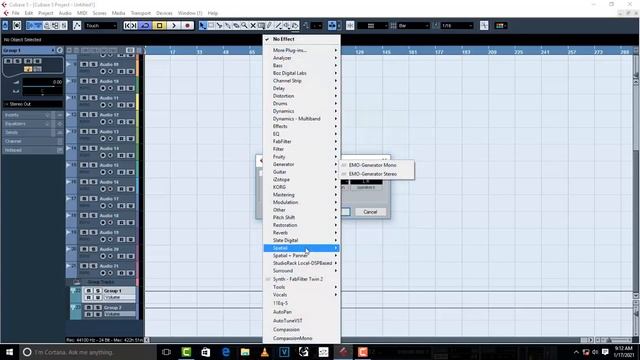Image resolution: width=640 pixels, height=360 pixels.
Task: Open the Notepad inspector section
Action: (33, 150)
